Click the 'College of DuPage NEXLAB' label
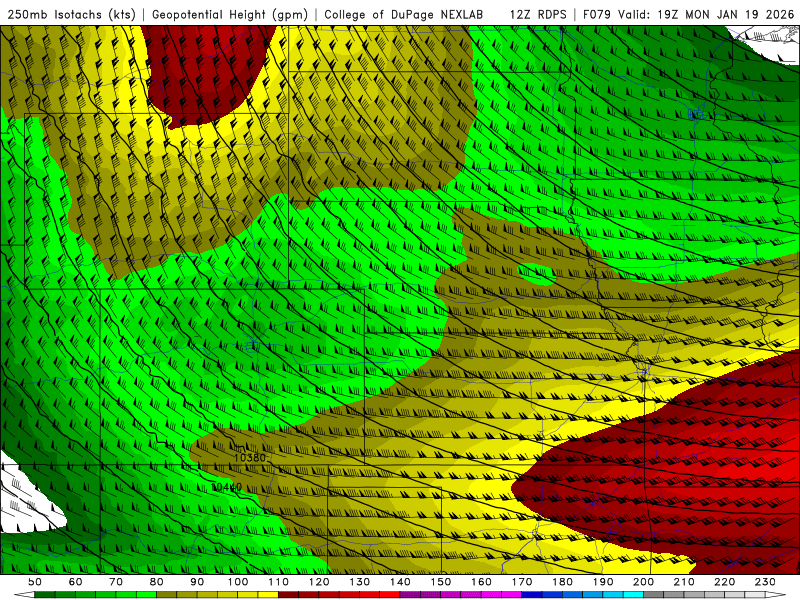The image size is (800, 600). (x=403, y=14)
